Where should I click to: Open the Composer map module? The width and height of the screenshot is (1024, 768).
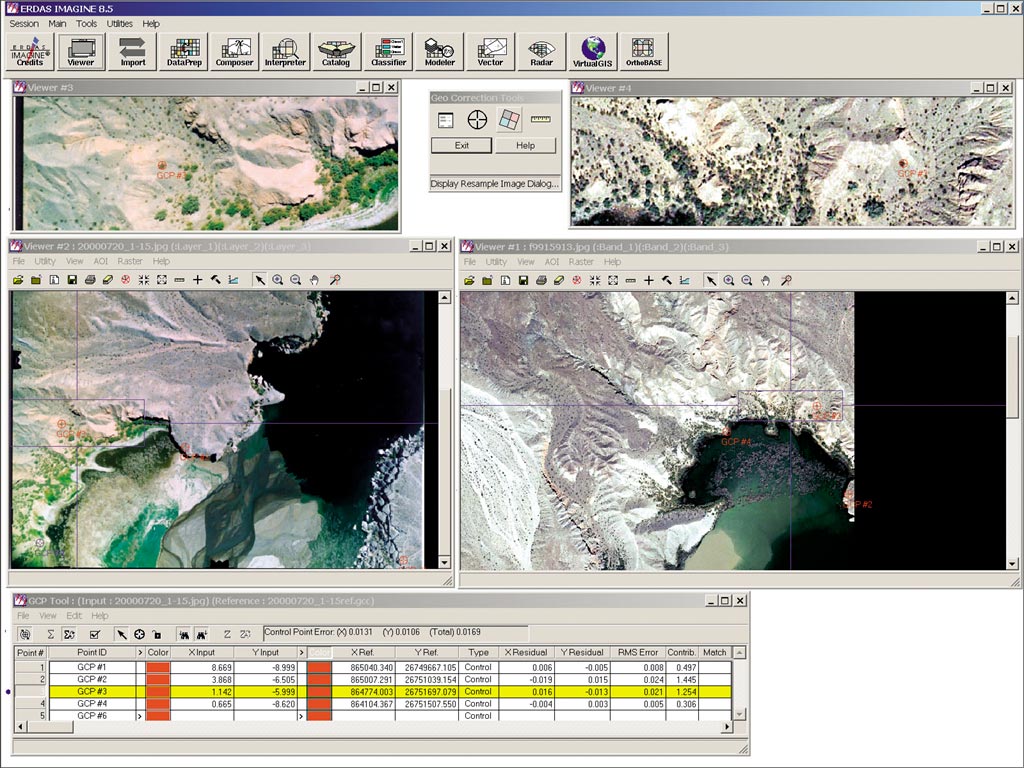click(234, 52)
